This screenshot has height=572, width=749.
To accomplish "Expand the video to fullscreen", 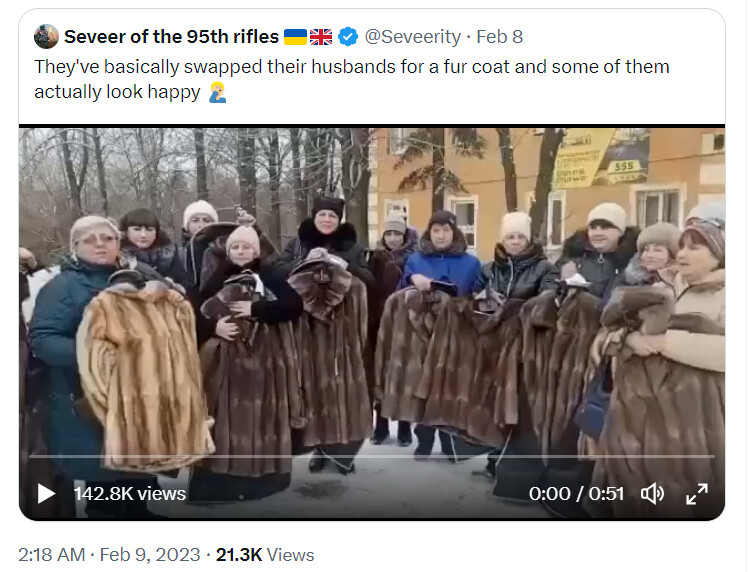I will (696, 494).
